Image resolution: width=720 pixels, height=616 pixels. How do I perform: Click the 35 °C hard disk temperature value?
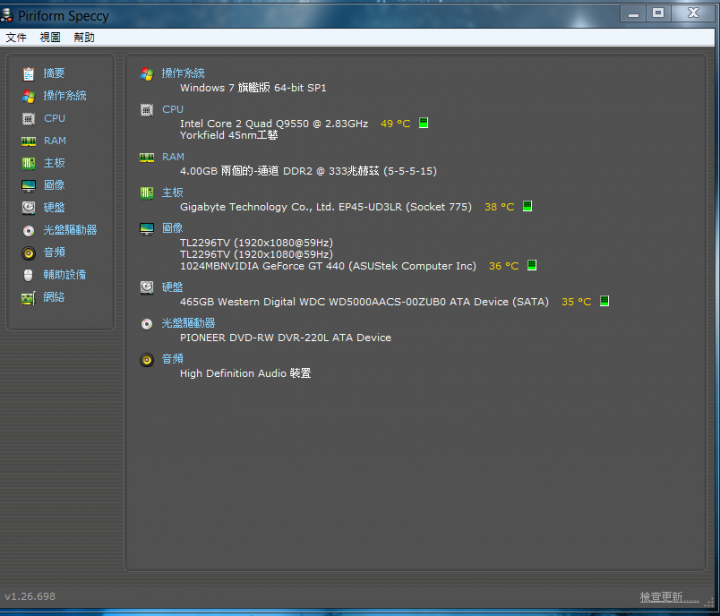576,302
